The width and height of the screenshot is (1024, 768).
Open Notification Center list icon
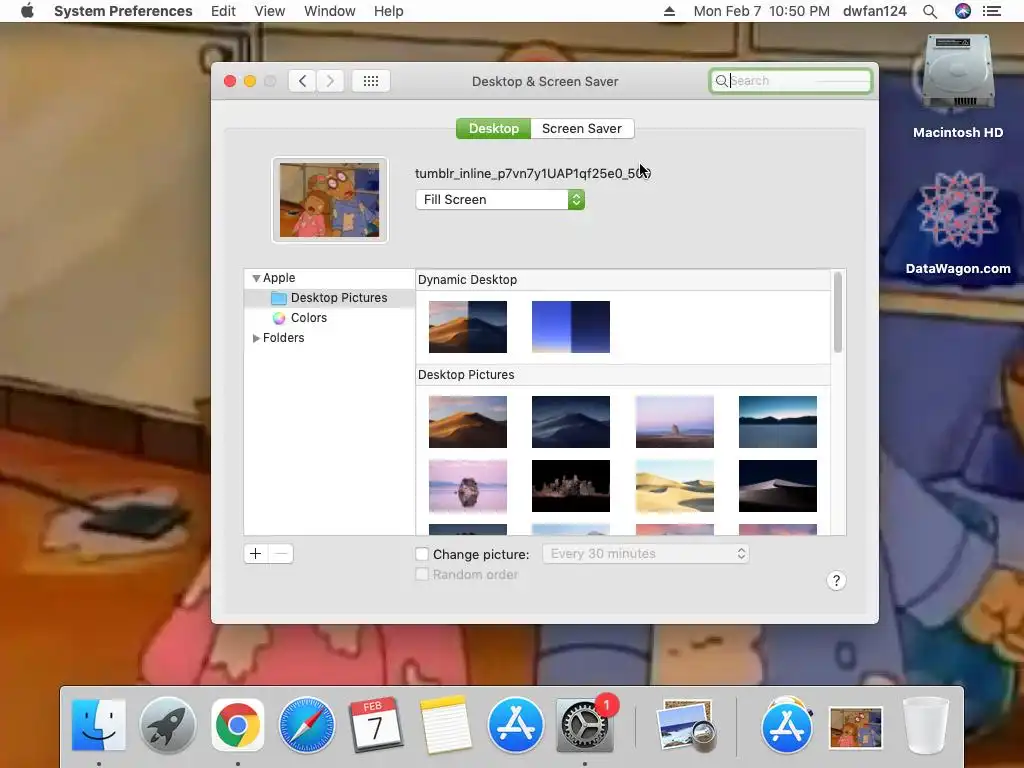[992, 11]
